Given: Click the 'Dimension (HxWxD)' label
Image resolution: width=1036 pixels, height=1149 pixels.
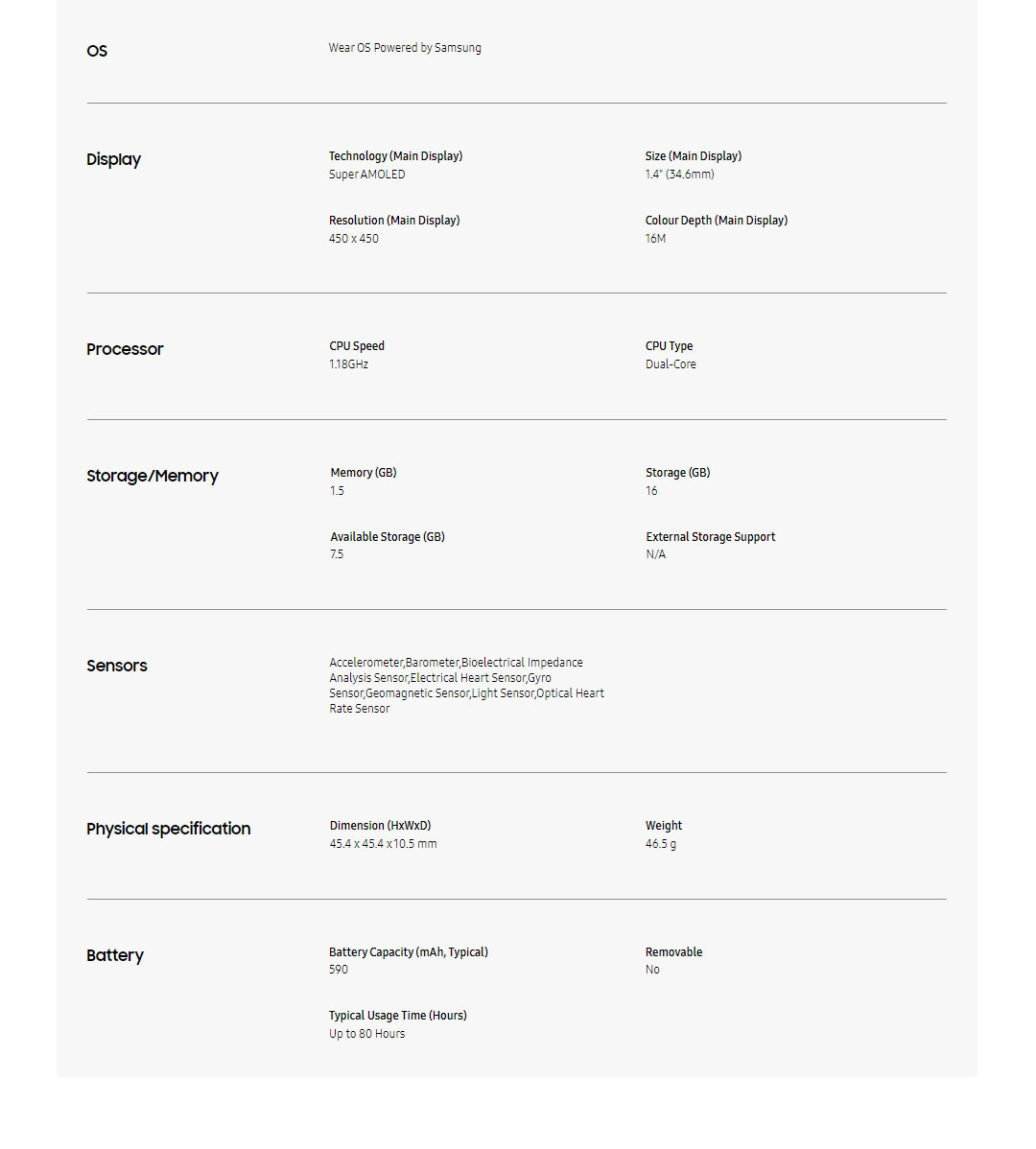Looking at the screenshot, I should (380, 826).
